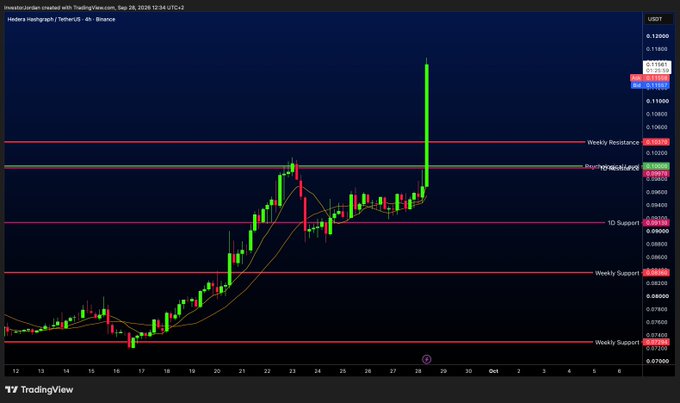Click the 0.08000 price axis value

pos(657,296)
